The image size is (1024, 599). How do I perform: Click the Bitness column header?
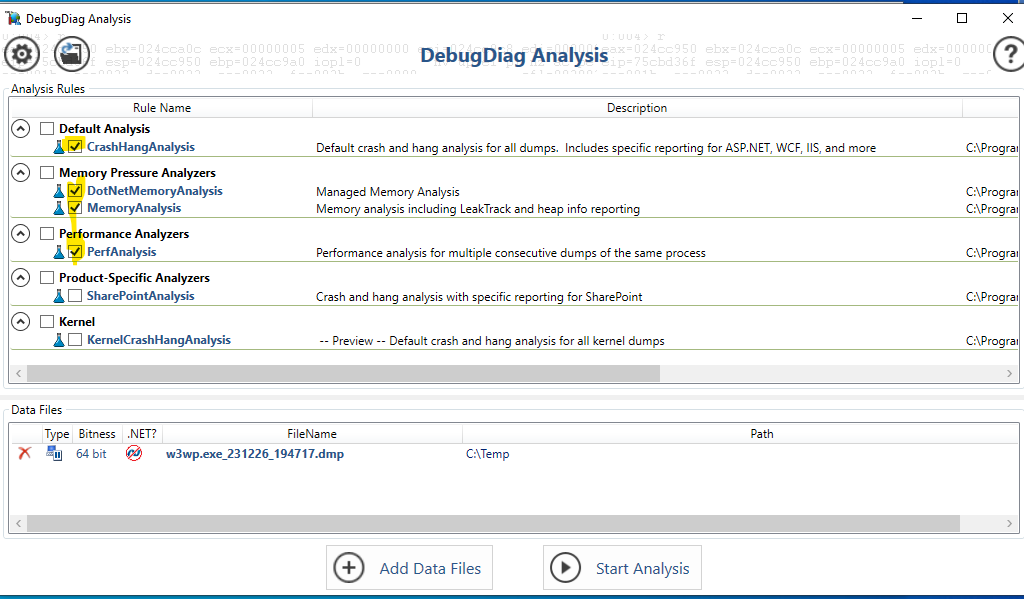coord(97,434)
